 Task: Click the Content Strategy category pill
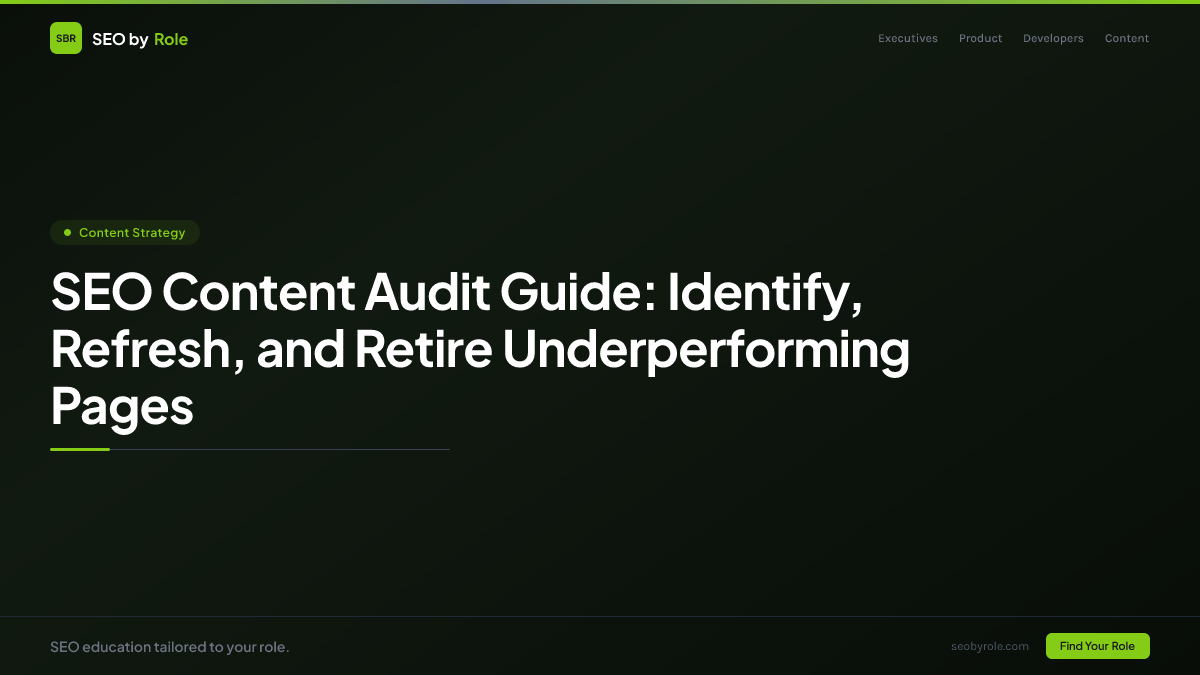coord(124,232)
